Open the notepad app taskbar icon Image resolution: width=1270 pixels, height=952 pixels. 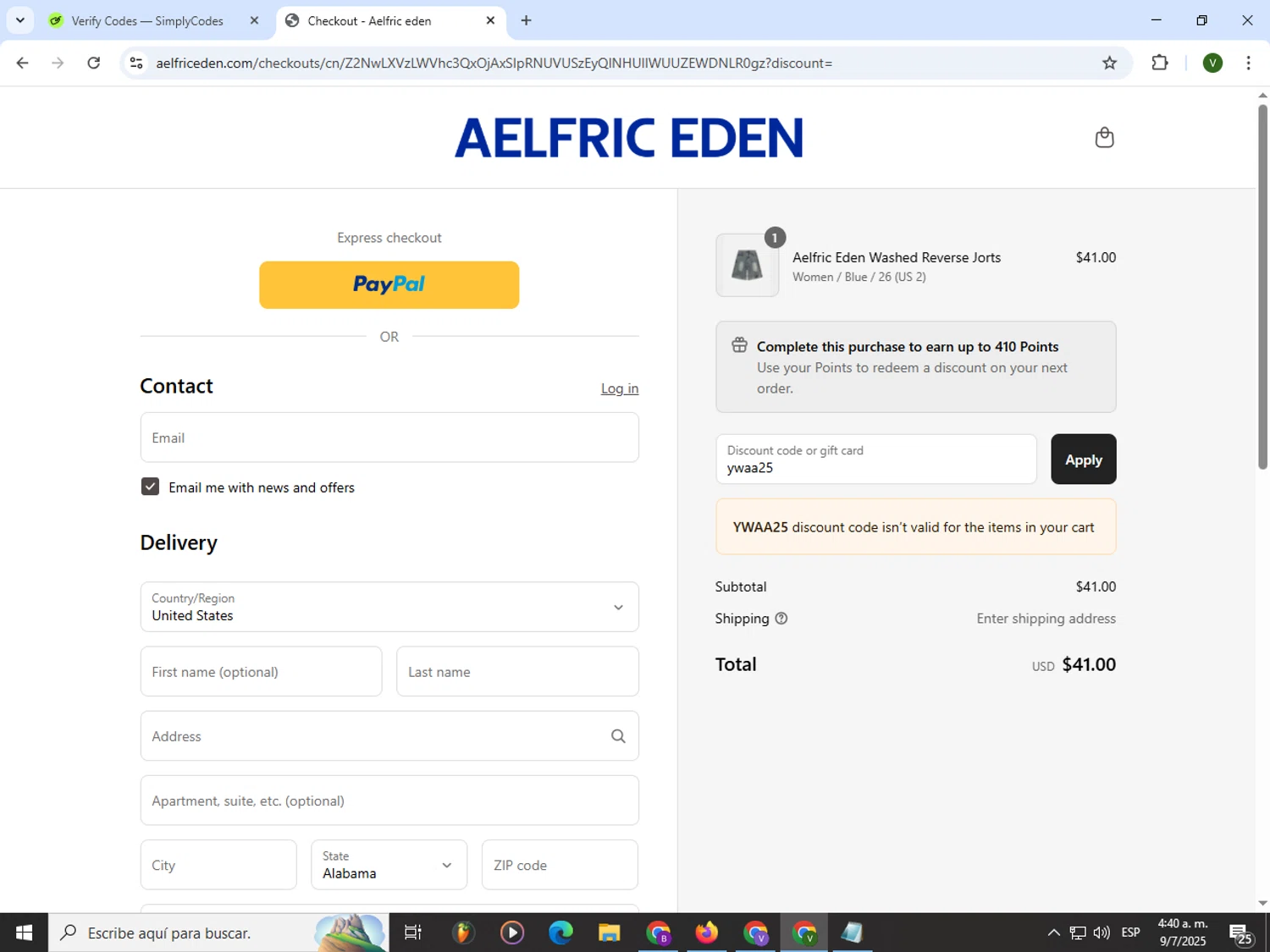point(852,933)
